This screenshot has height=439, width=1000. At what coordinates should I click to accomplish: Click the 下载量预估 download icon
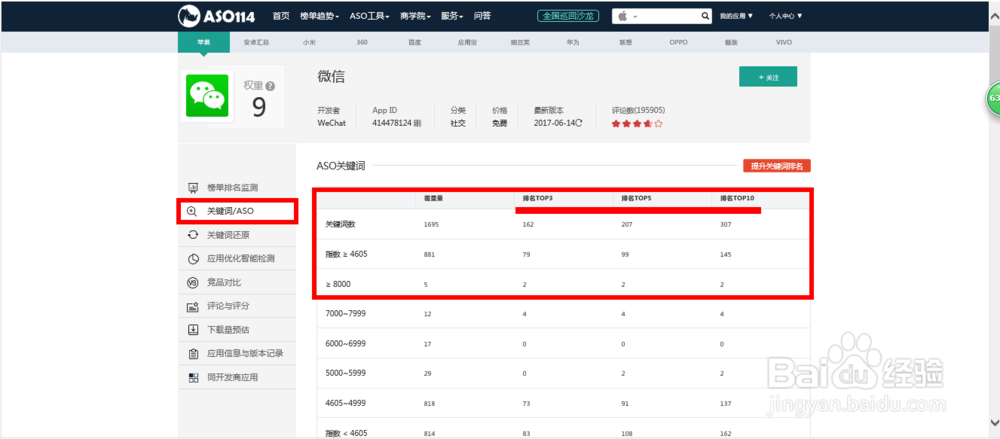coord(193,330)
